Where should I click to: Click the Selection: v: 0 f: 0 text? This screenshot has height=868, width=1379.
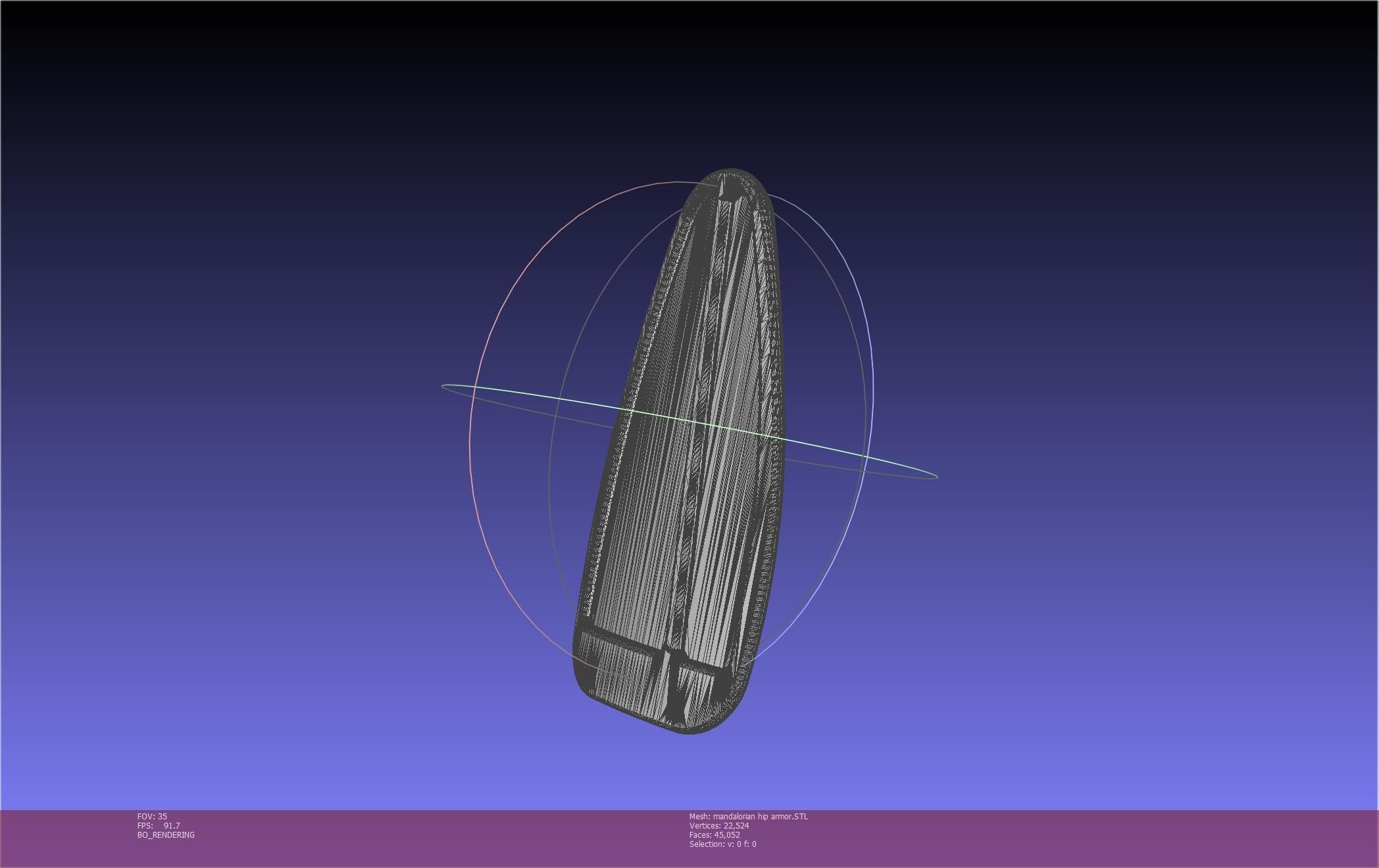(x=723, y=844)
